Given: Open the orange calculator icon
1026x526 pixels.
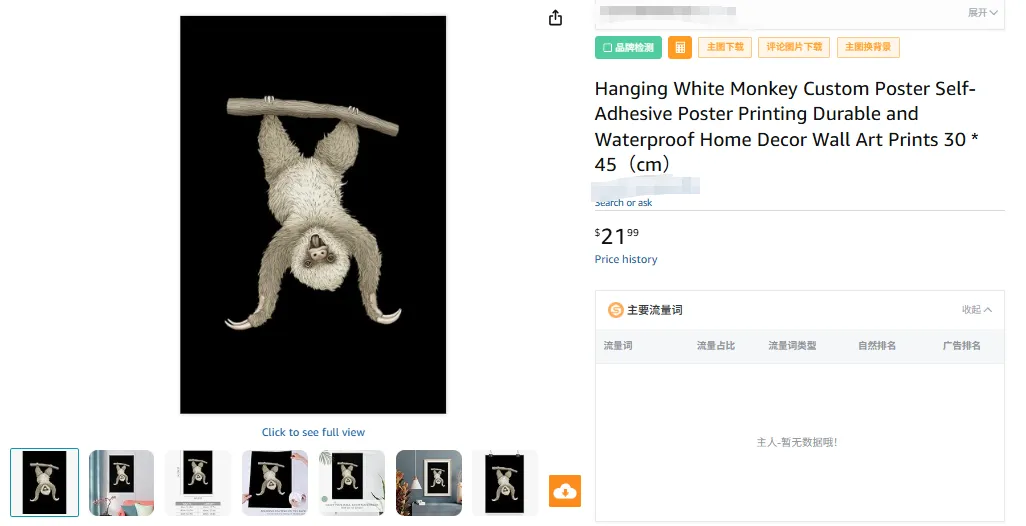Looking at the screenshot, I should [680, 47].
